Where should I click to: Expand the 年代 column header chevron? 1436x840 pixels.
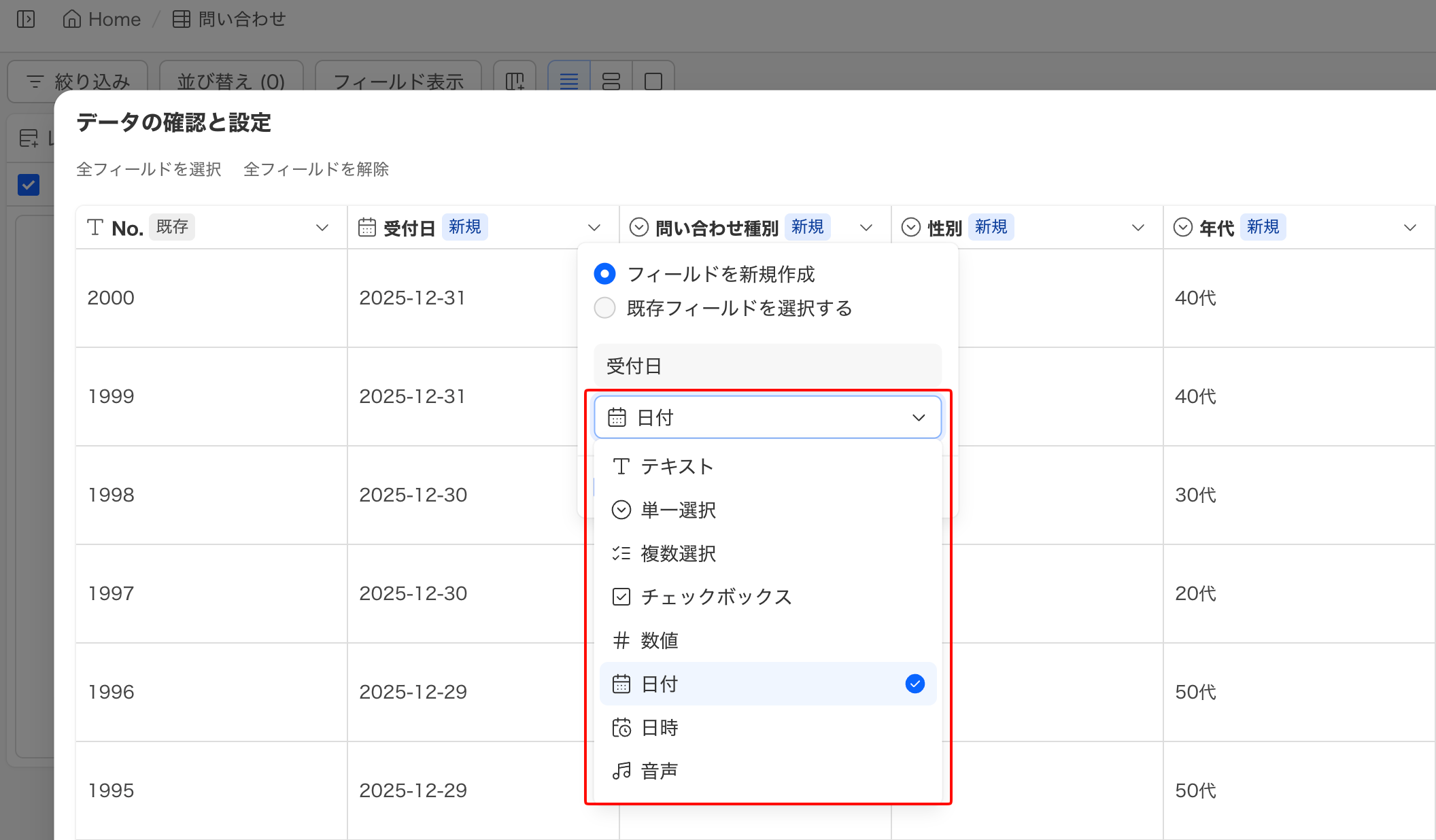point(1409,228)
